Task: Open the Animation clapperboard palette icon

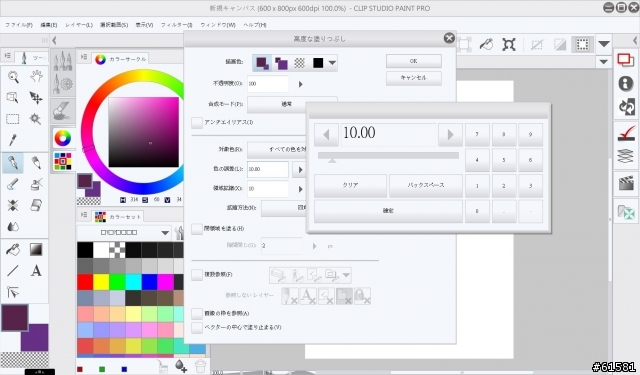Action: pyautogui.click(x=625, y=183)
